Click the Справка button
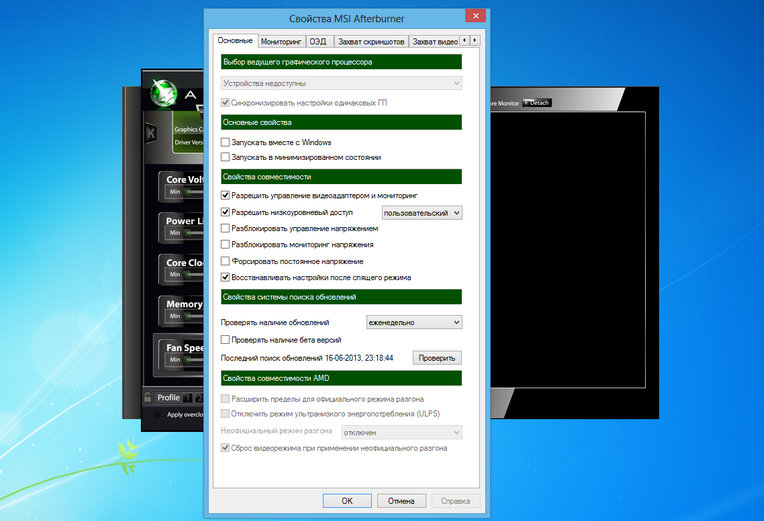This screenshot has width=764, height=521. pos(455,501)
